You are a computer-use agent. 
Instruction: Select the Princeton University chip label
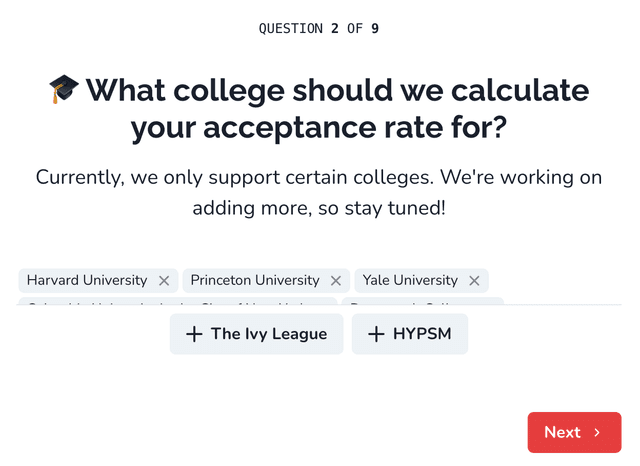255,280
